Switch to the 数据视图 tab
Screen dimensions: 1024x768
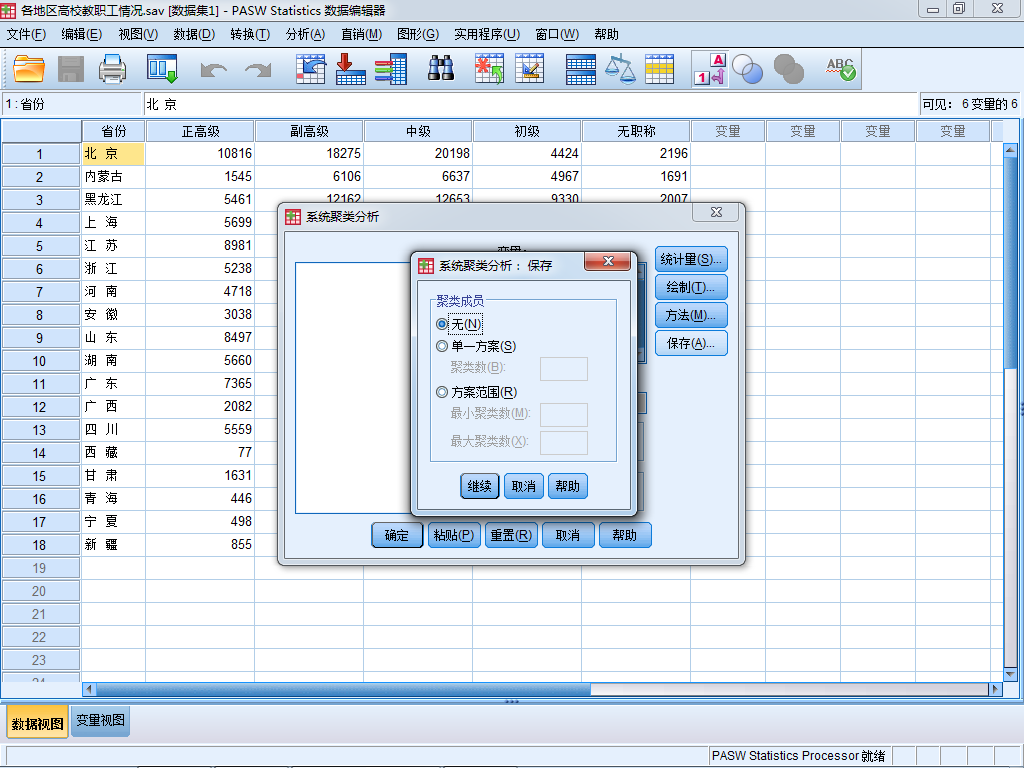(38, 724)
